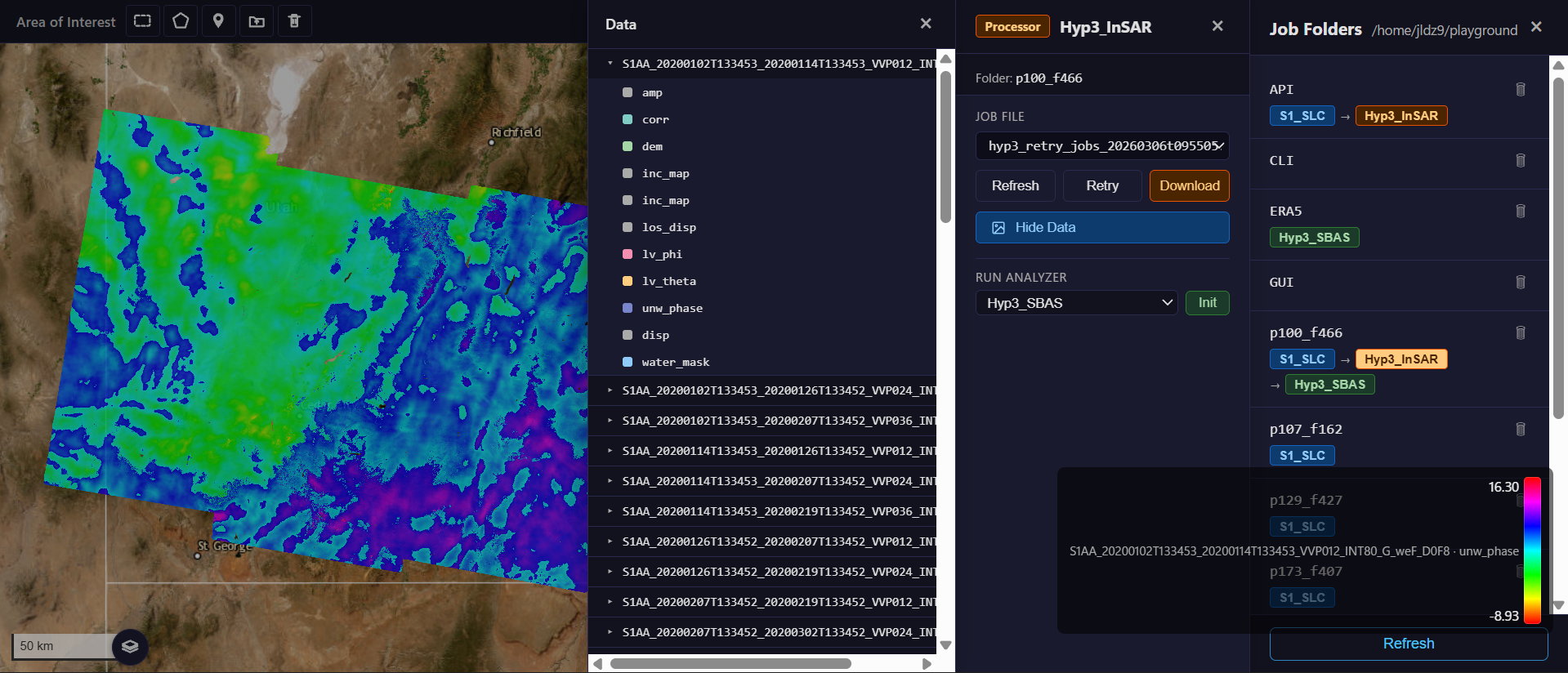The image size is (1568, 673).
Task: Select the S1_SLC tag under p107_f162
Action: tap(1302, 456)
